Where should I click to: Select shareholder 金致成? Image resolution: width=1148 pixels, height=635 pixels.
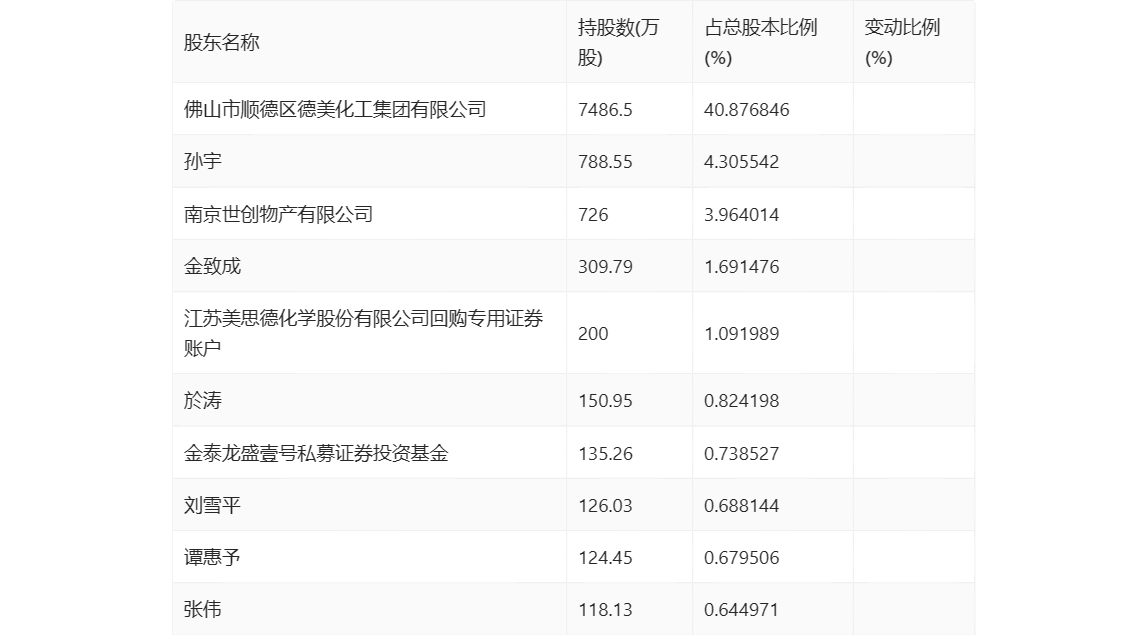point(212,266)
